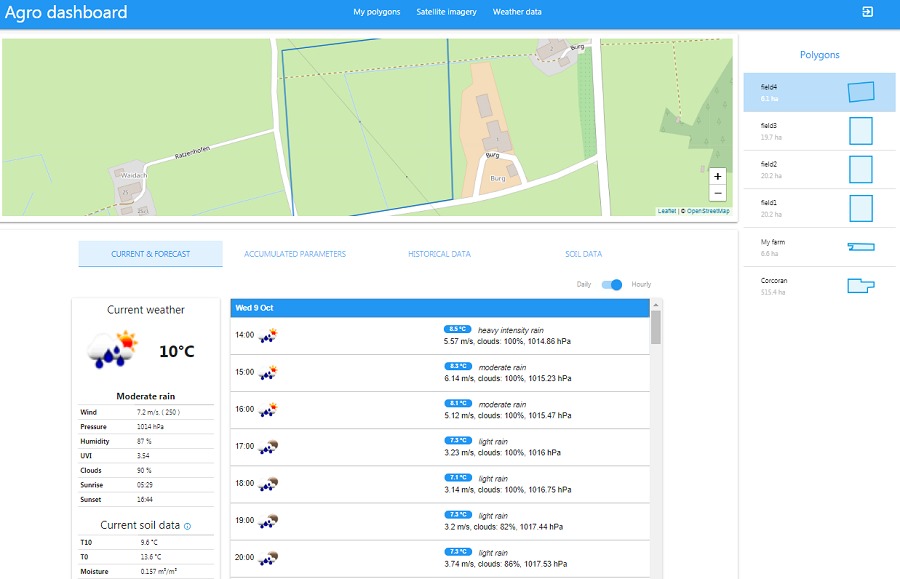Click the Wed 9 Oct date header
The image size is (900, 579).
(x=254, y=308)
